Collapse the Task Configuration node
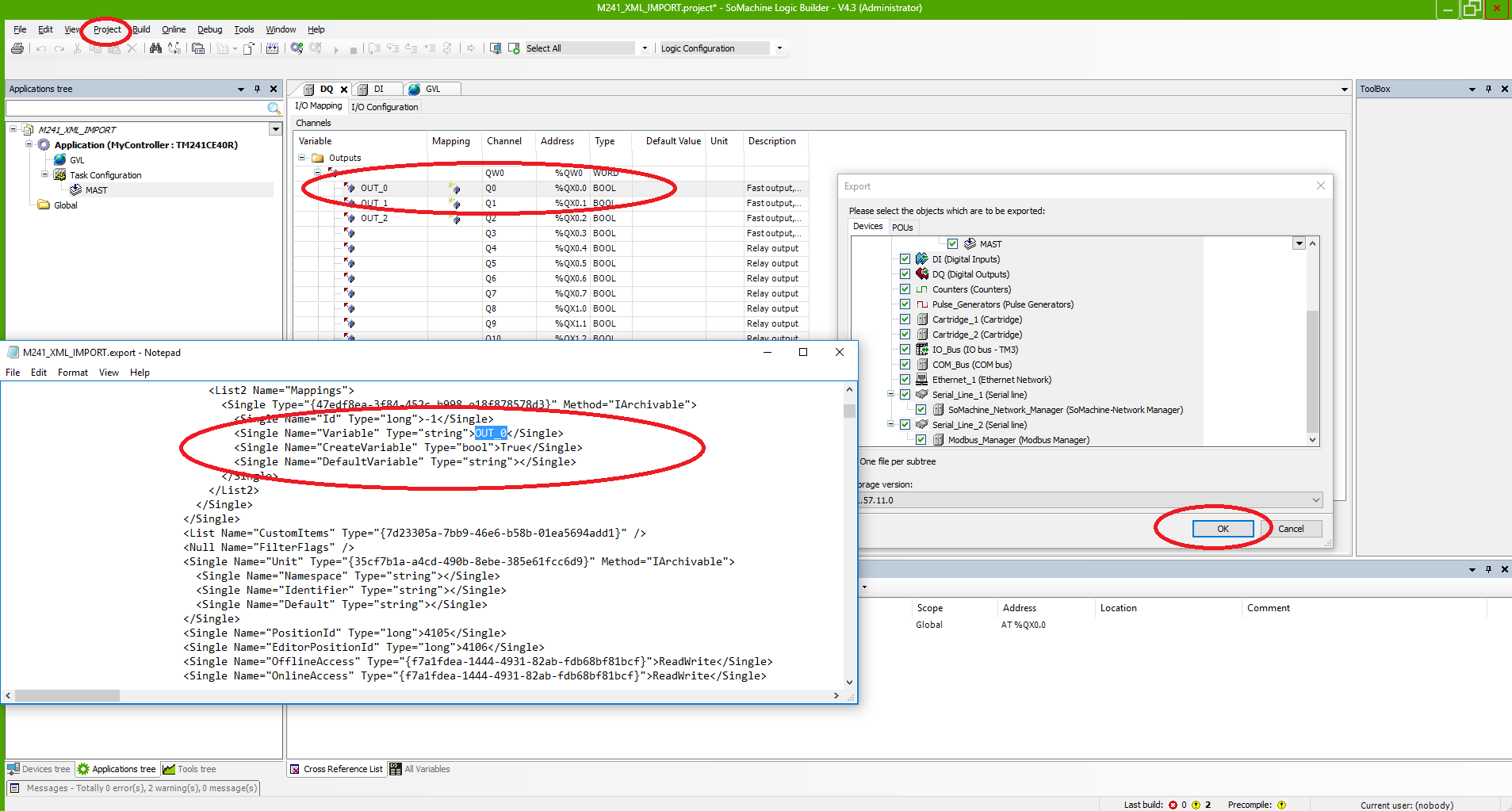This screenshot has height=811, width=1512. [x=45, y=175]
